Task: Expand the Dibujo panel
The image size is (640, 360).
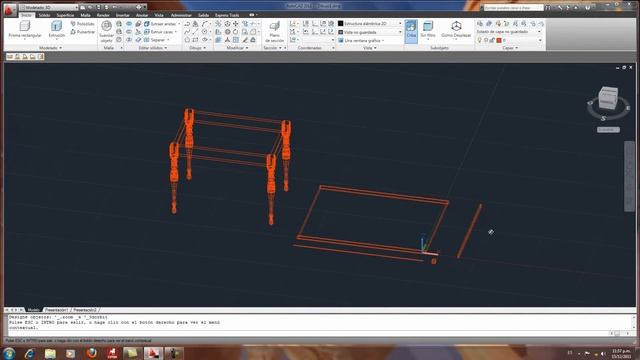Action: [198, 48]
